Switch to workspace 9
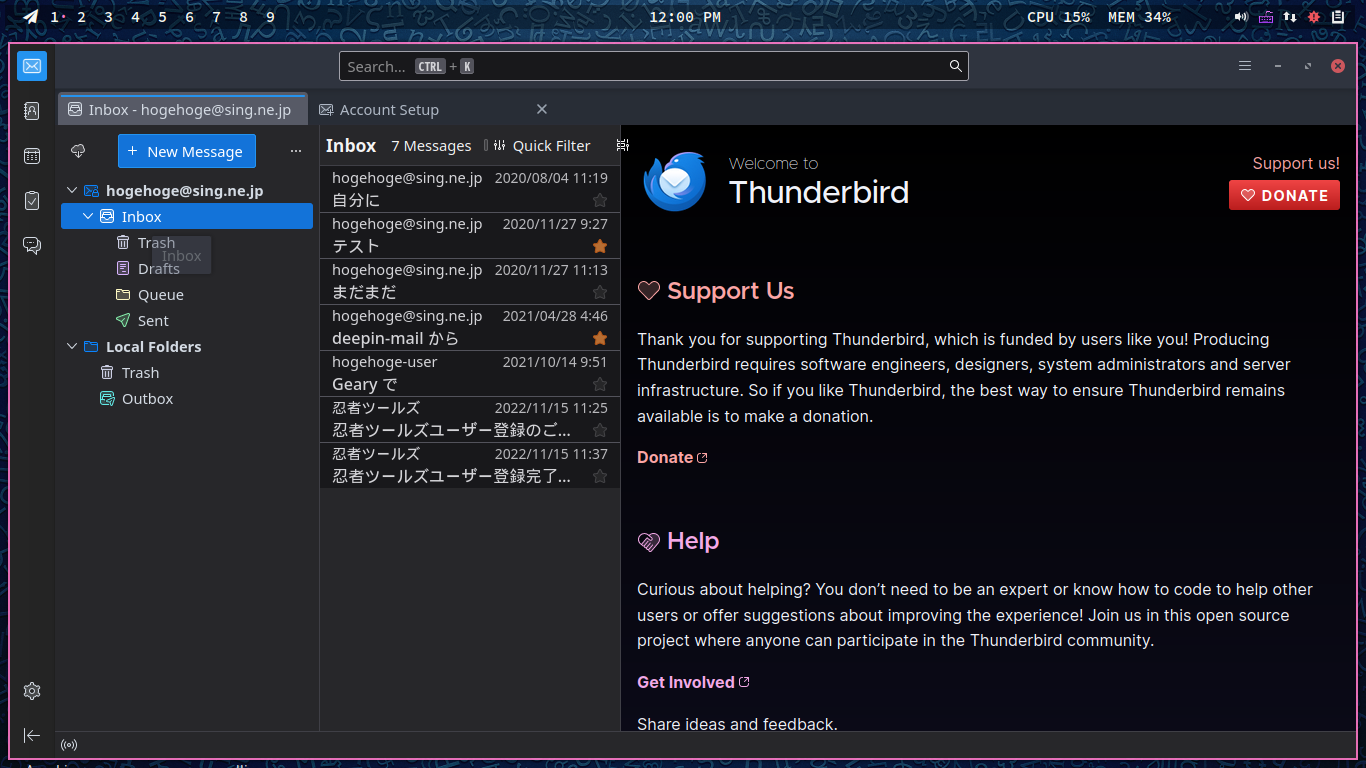 tap(271, 17)
